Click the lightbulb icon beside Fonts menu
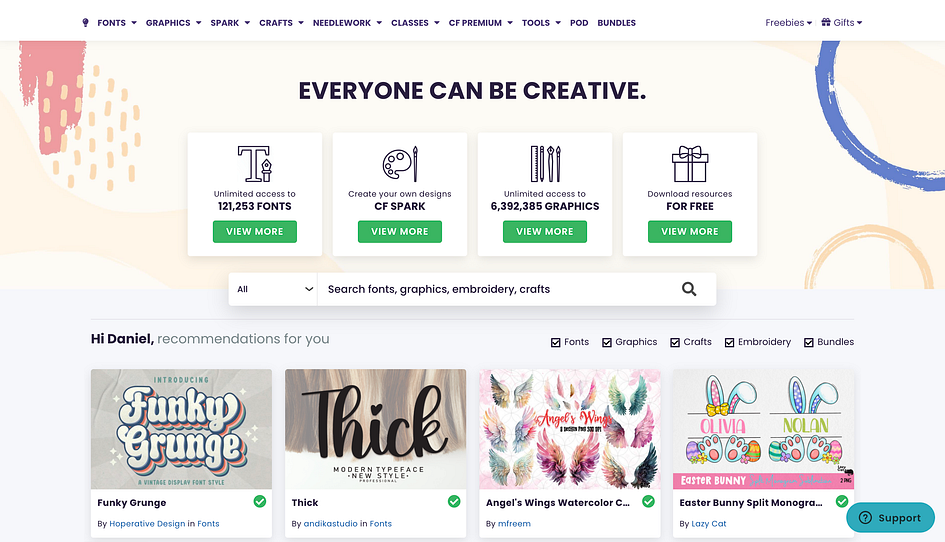This screenshot has width=945, height=542. click(85, 23)
